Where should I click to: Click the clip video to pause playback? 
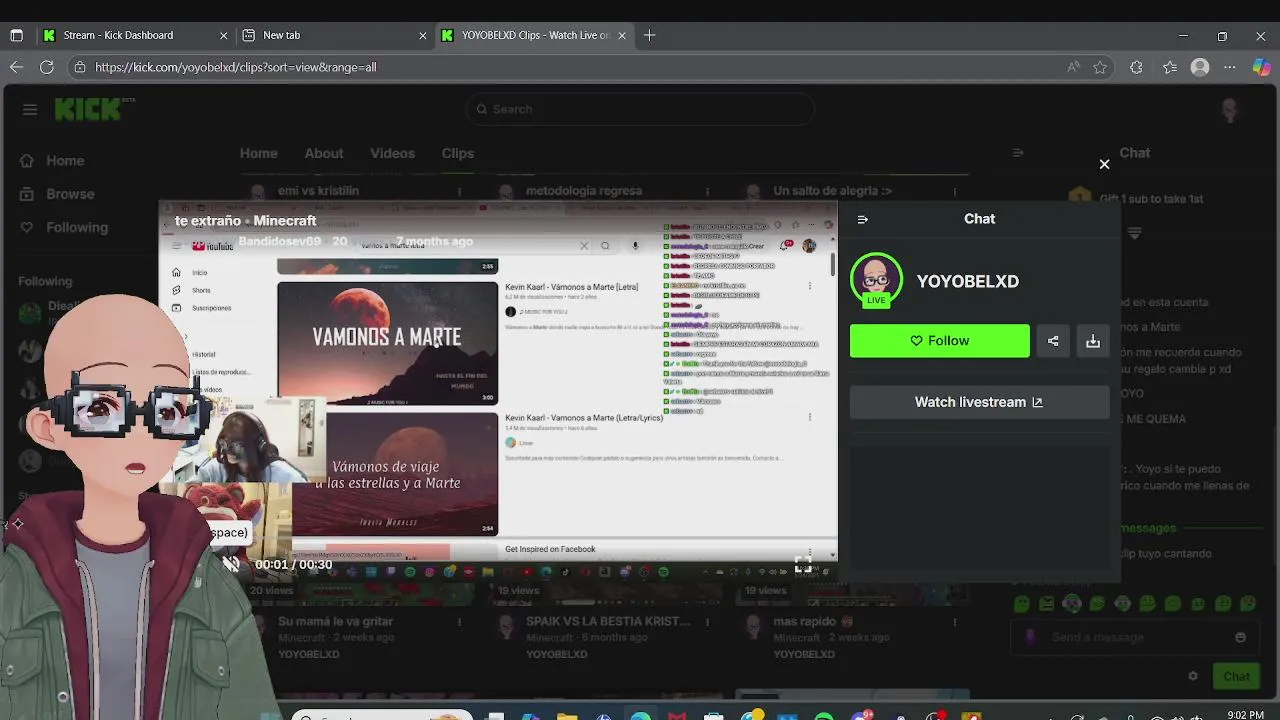[x=498, y=390]
